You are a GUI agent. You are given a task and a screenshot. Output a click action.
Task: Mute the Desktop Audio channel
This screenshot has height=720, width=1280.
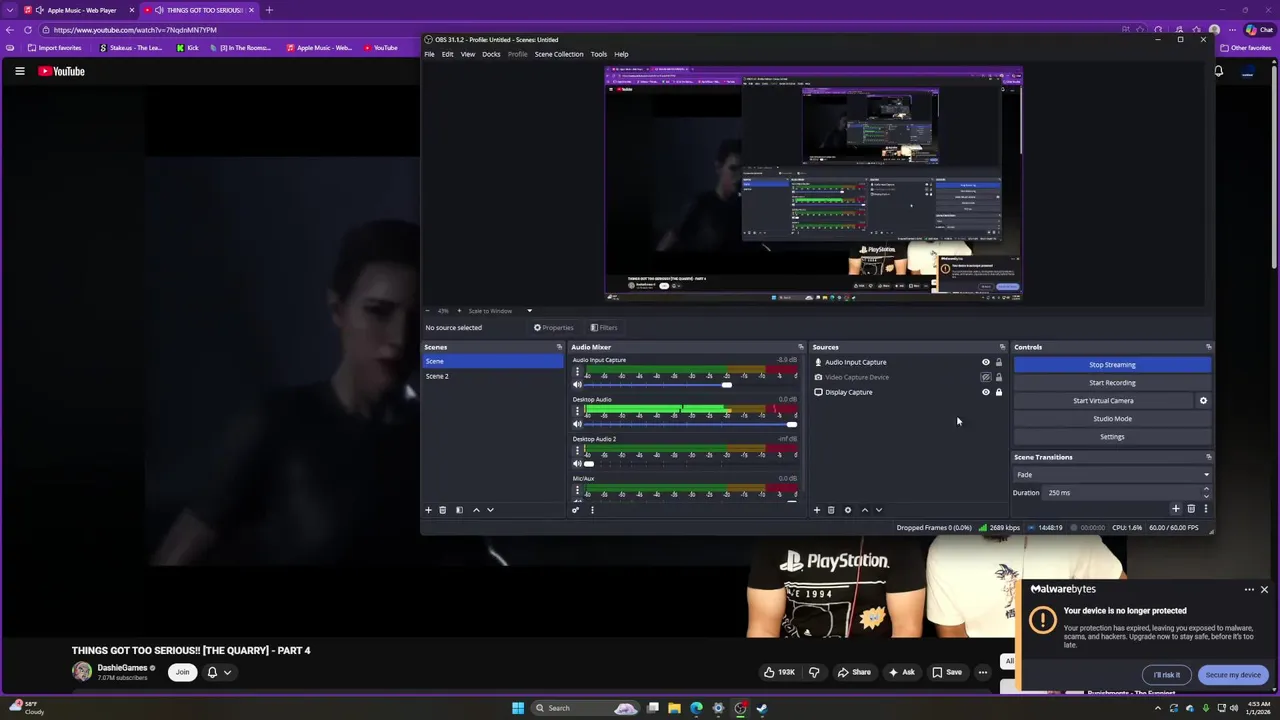[577, 424]
